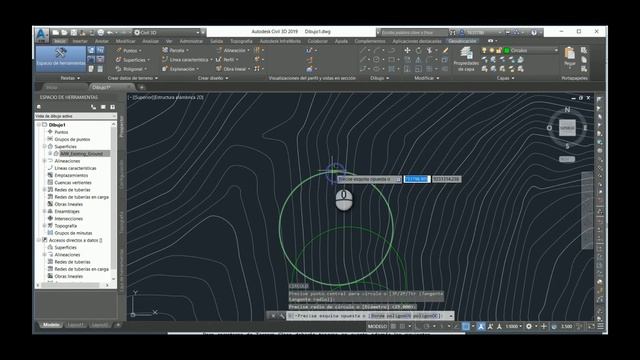The width and height of the screenshot is (640, 360).
Task: Open the Poligonal dropdown
Action: 131,69
